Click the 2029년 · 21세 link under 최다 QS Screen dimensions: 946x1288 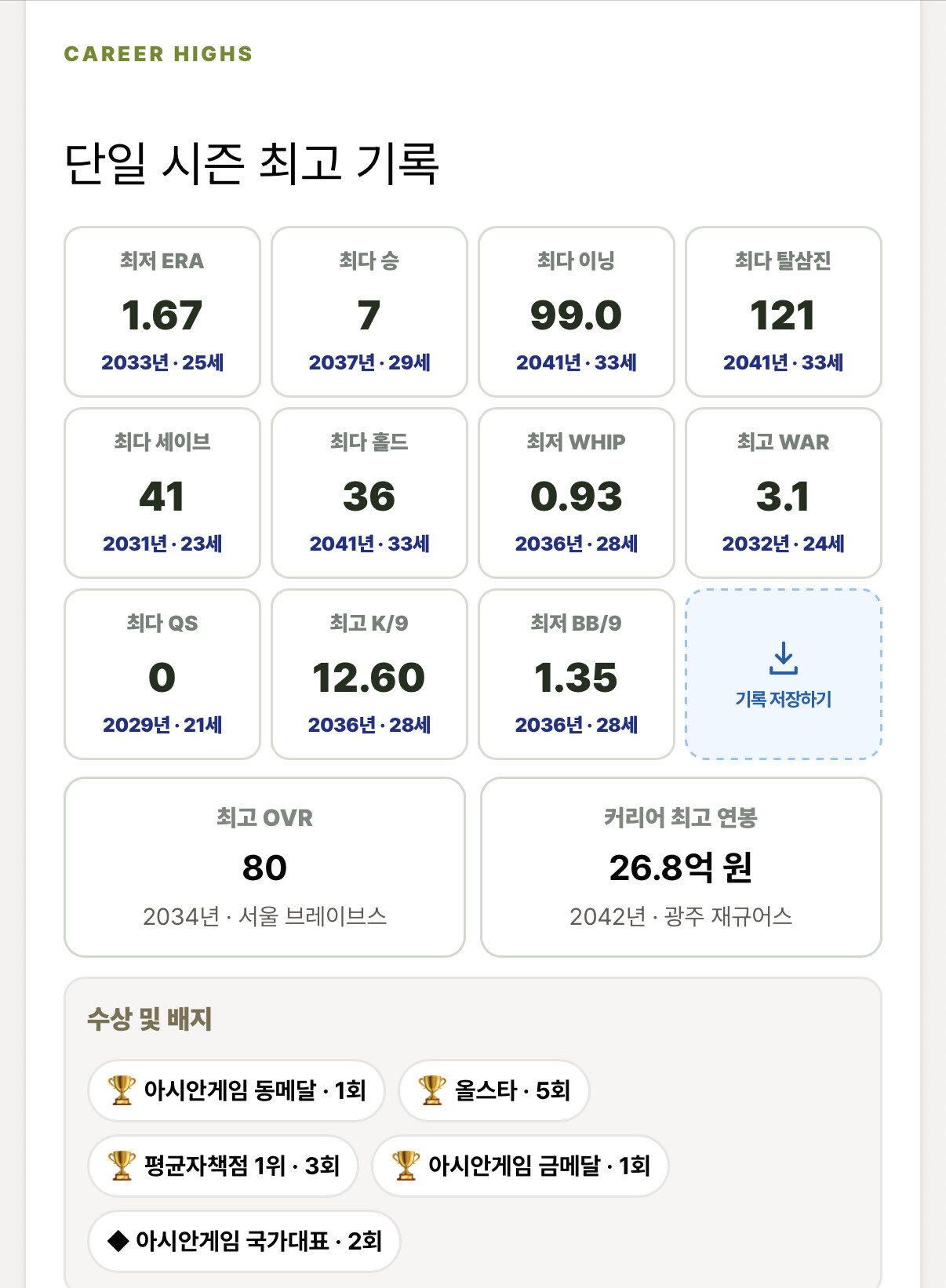click(x=162, y=725)
